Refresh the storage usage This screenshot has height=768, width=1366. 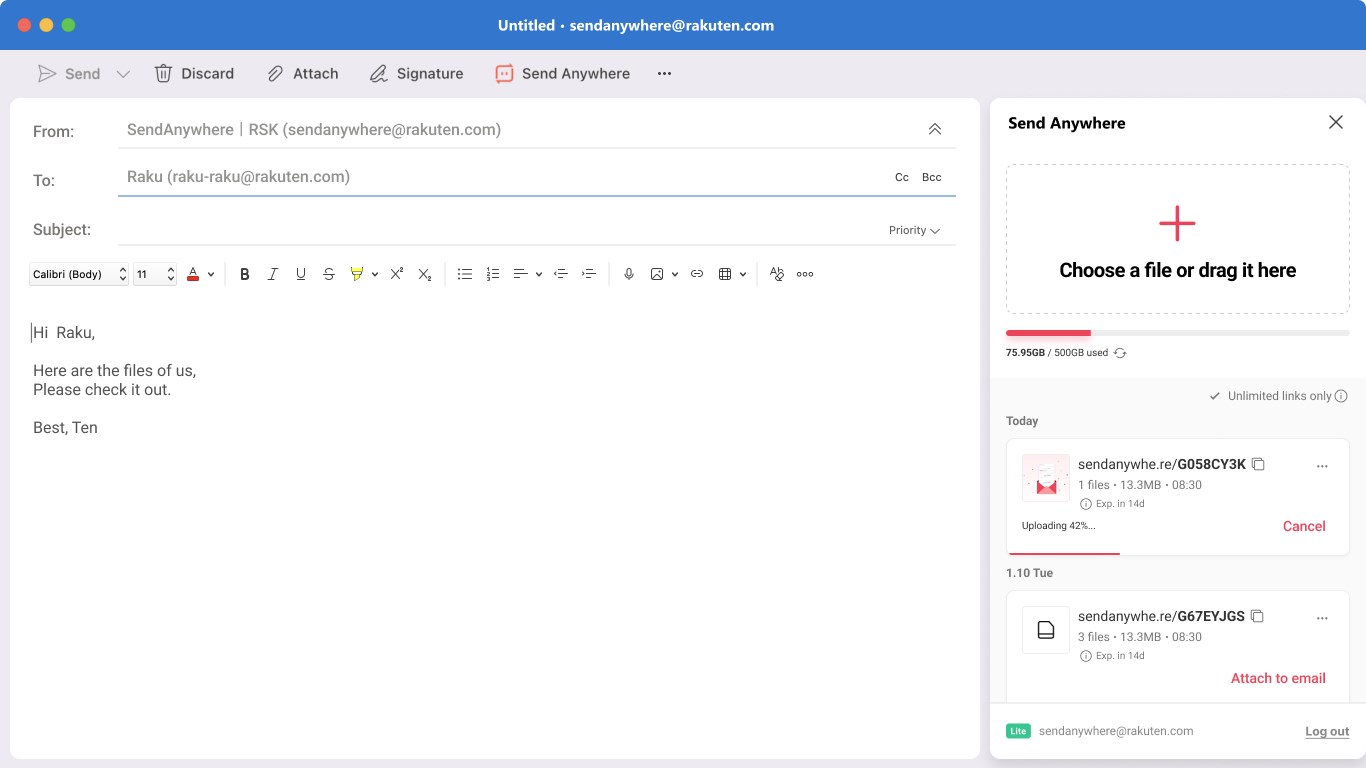[1120, 353]
